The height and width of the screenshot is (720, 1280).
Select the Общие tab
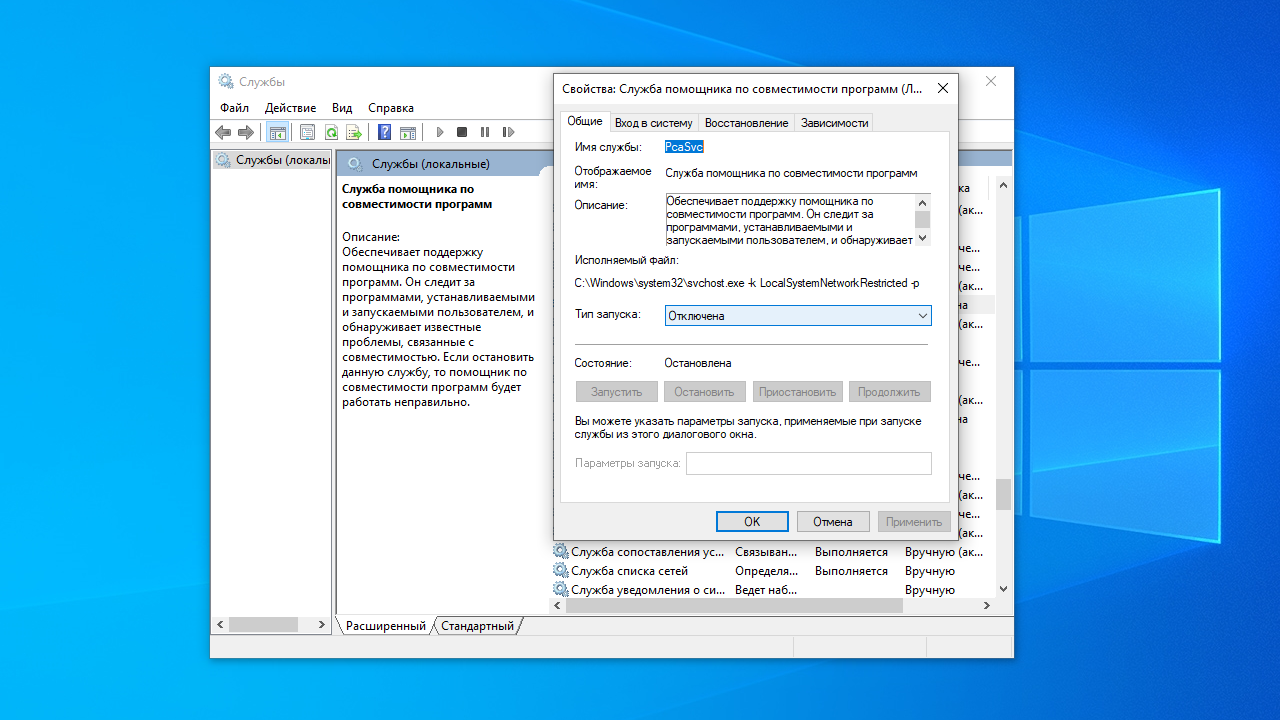(x=585, y=121)
